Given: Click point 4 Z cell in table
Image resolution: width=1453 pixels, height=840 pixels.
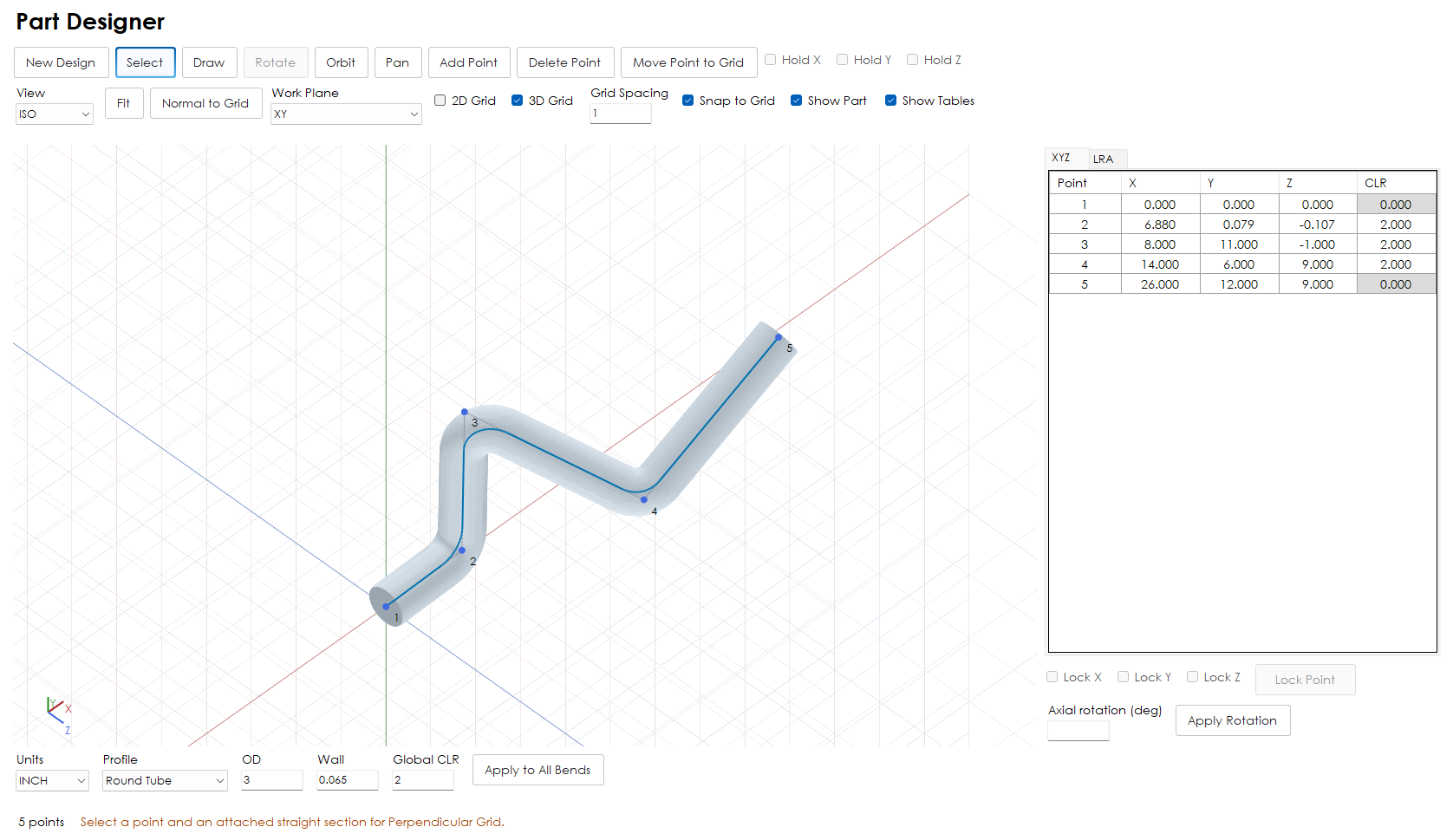Looking at the screenshot, I should pyautogui.click(x=1318, y=264).
